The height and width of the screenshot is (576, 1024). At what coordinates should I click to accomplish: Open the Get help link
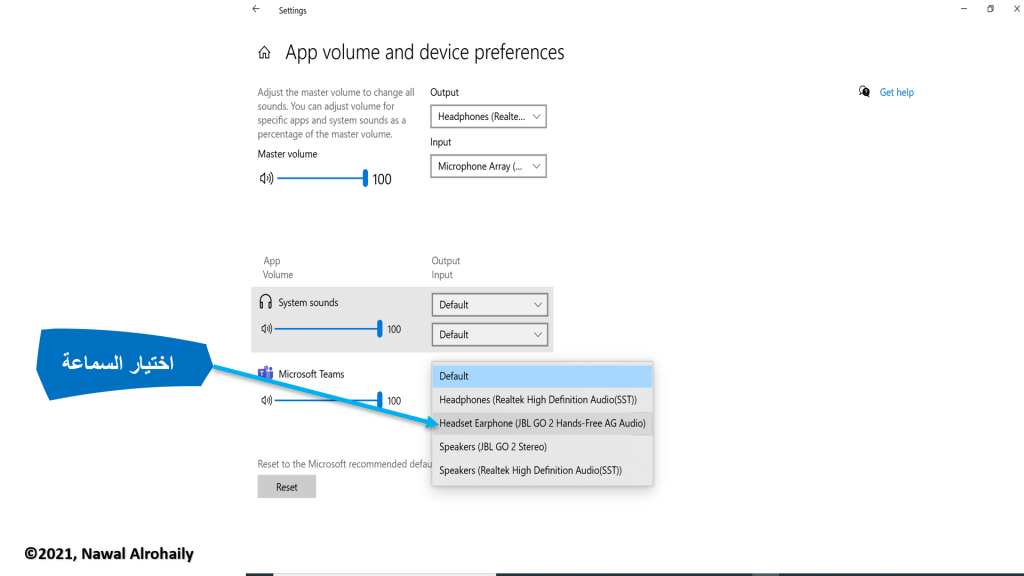coord(896,93)
